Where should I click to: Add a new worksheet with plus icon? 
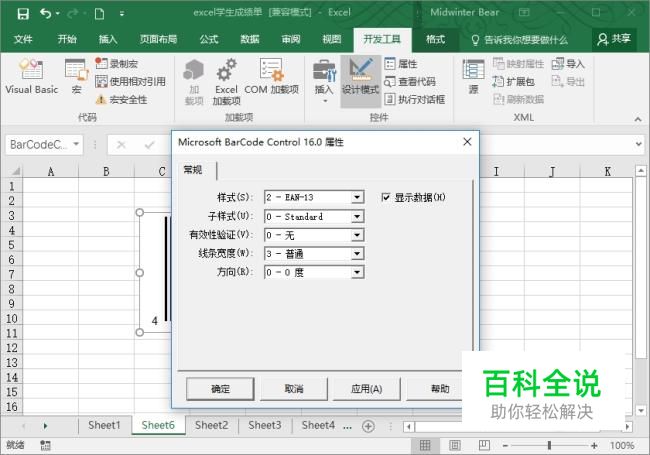(368, 426)
